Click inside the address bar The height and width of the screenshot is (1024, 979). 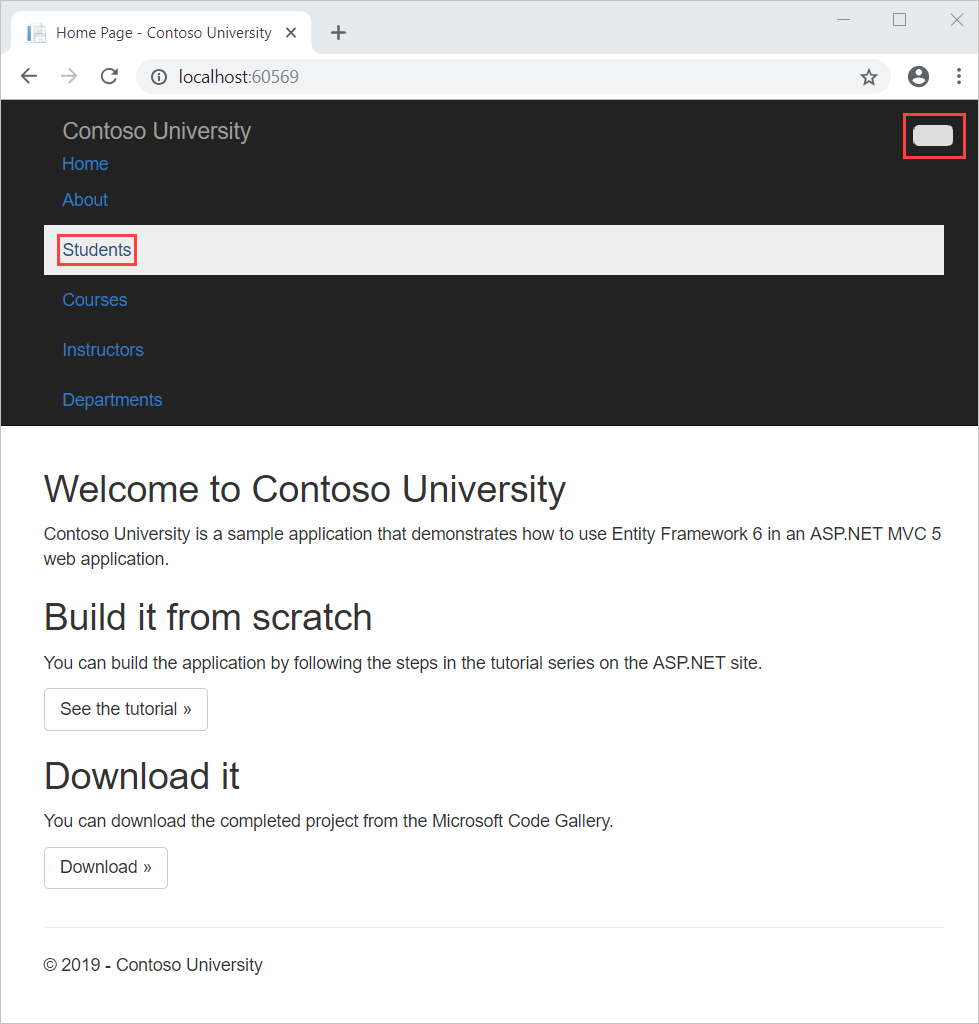pos(400,76)
